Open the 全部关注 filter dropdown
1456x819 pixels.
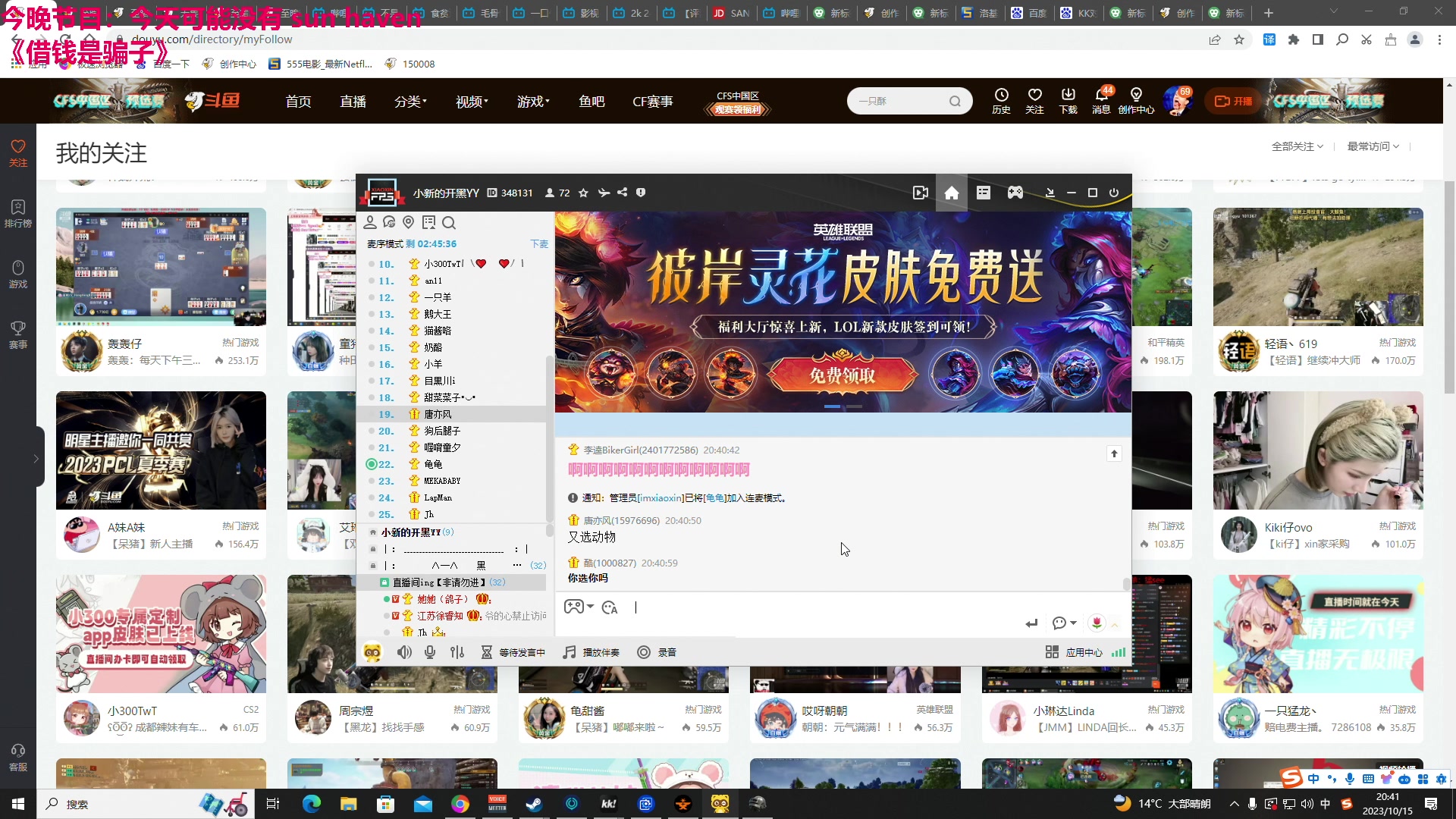(x=1297, y=146)
